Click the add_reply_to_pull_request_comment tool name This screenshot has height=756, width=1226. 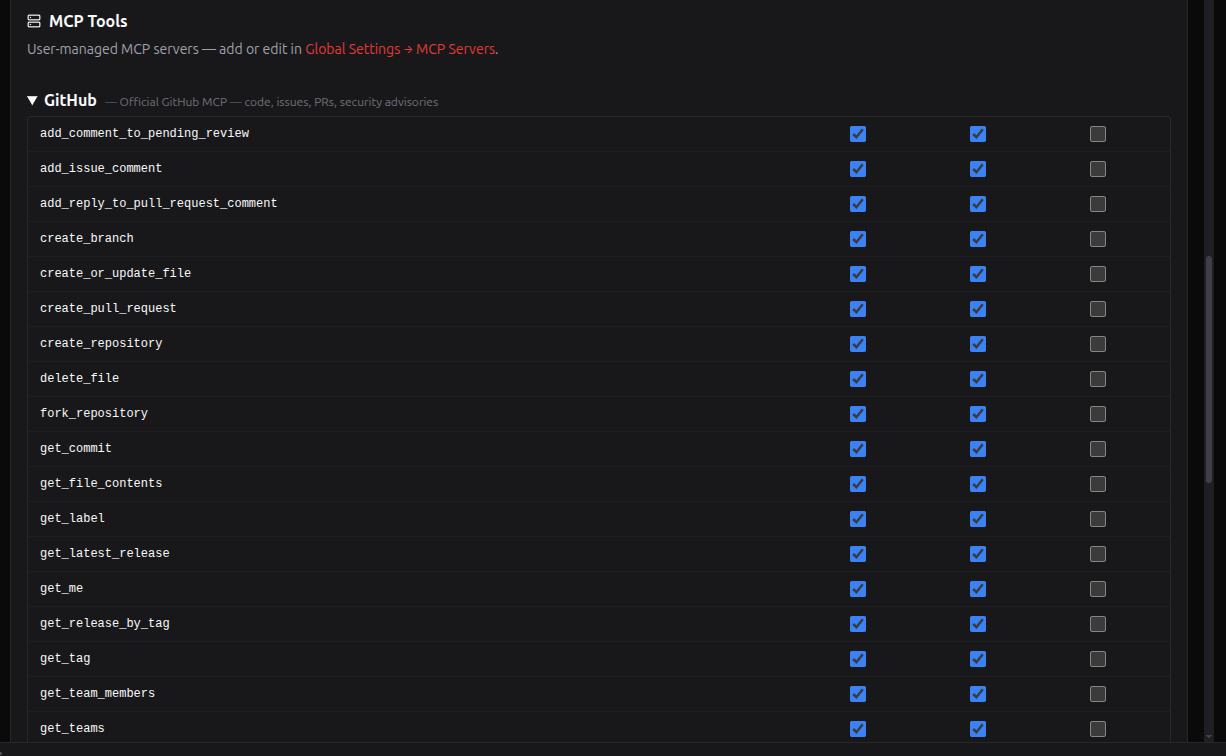click(x=159, y=203)
